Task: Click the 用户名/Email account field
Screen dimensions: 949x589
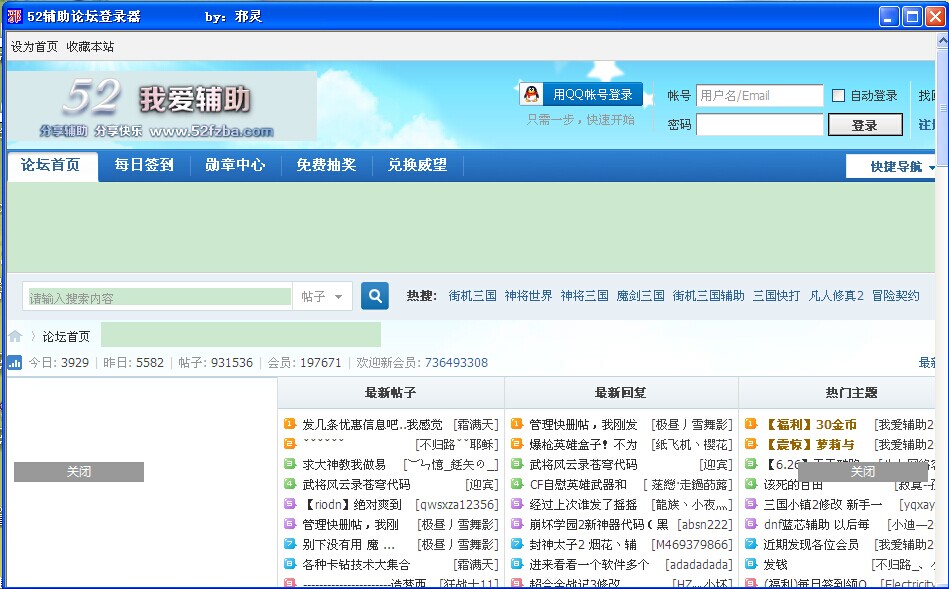Action: tap(760, 96)
